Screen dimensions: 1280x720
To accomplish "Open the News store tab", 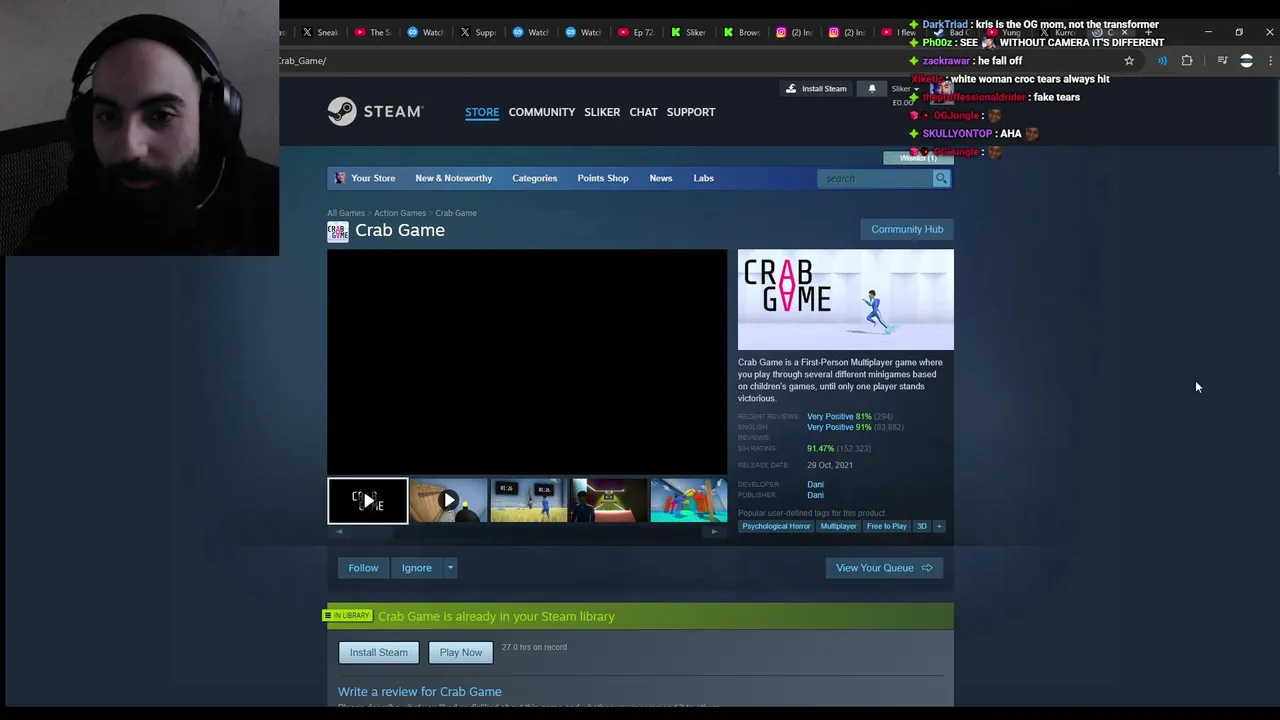I will pyautogui.click(x=661, y=178).
